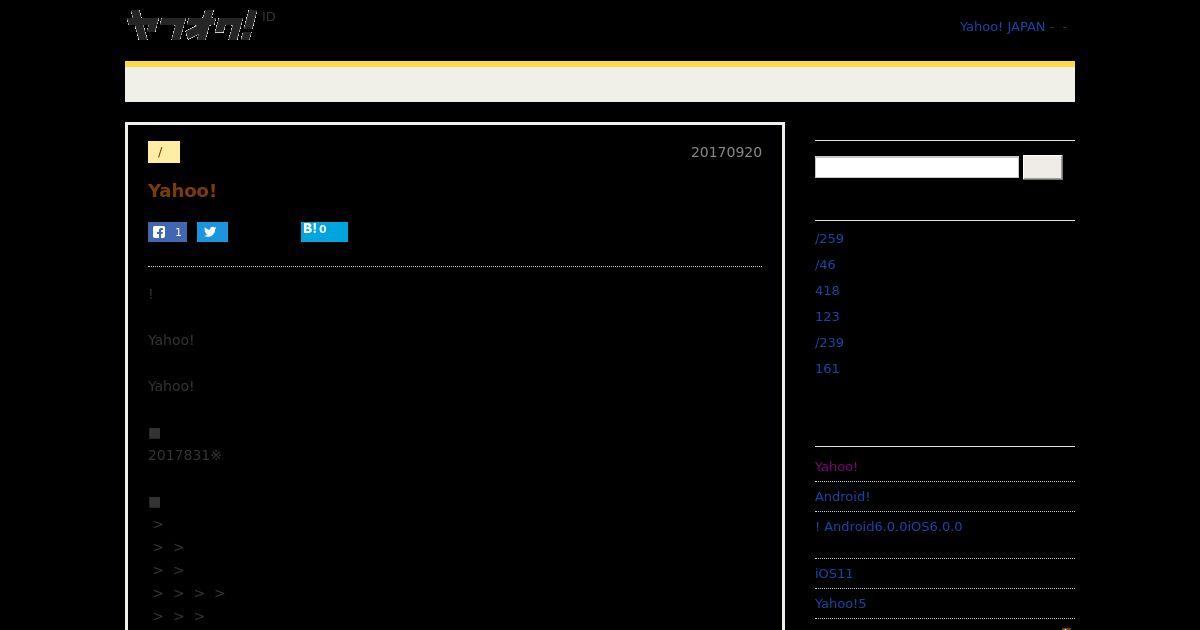Open the 123 category link
The height and width of the screenshot is (630, 1200).
[x=827, y=317]
